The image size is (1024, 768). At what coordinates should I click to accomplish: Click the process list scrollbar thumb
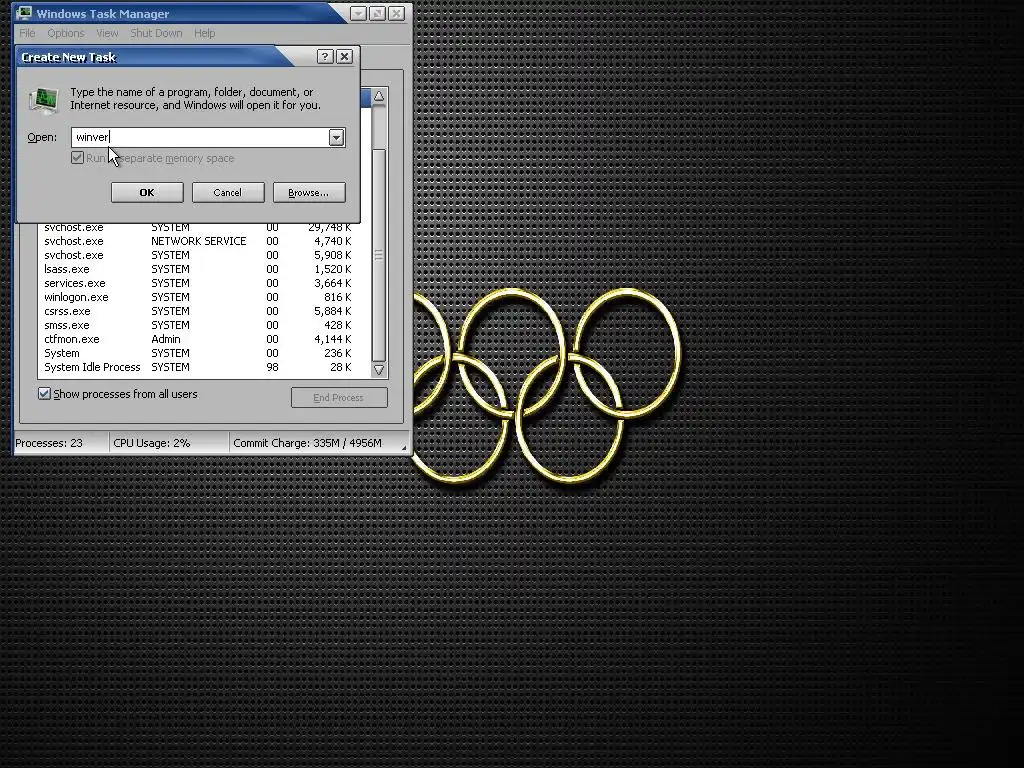pyautogui.click(x=379, y=255)
